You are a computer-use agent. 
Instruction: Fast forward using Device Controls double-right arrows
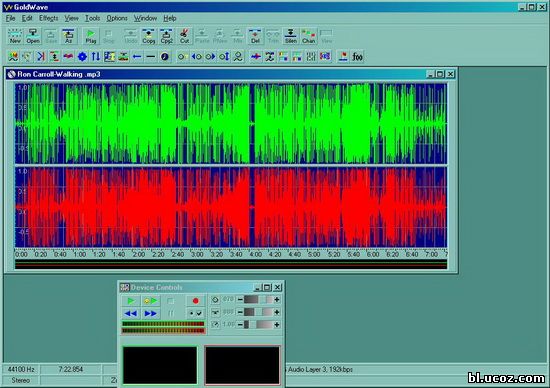[150, 313]
